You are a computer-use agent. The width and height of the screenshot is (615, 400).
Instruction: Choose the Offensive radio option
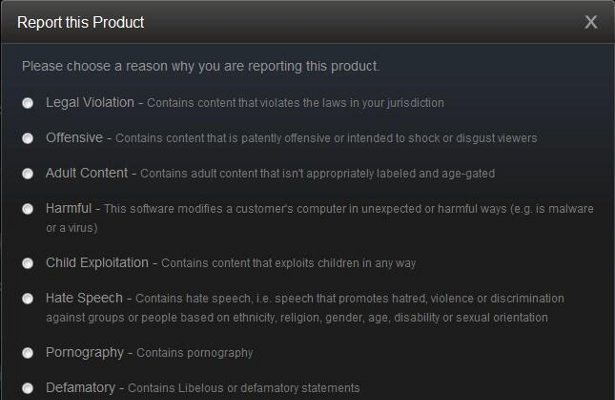click(28, 138)
